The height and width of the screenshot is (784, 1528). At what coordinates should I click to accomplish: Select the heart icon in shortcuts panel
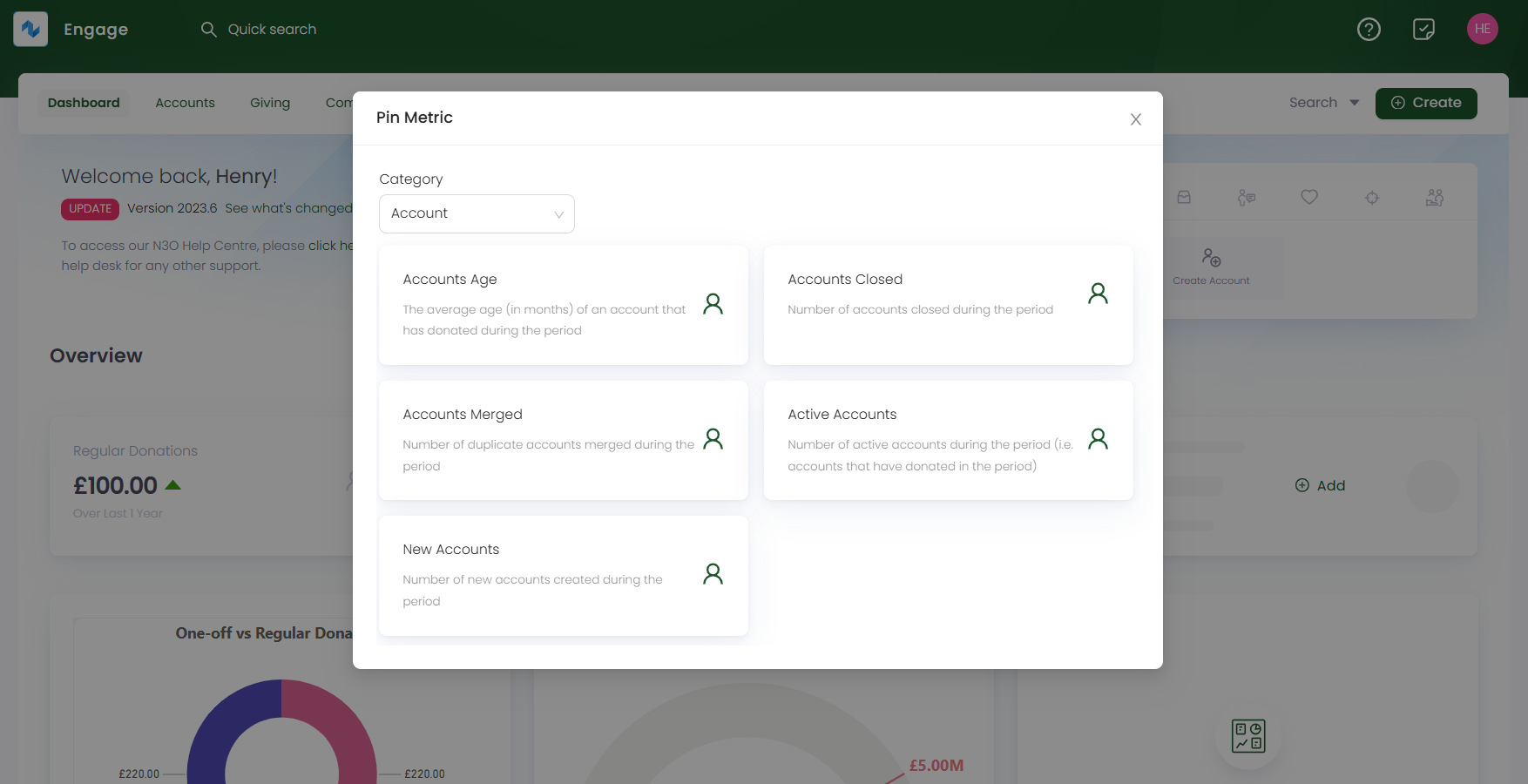tap(1308, 198)
